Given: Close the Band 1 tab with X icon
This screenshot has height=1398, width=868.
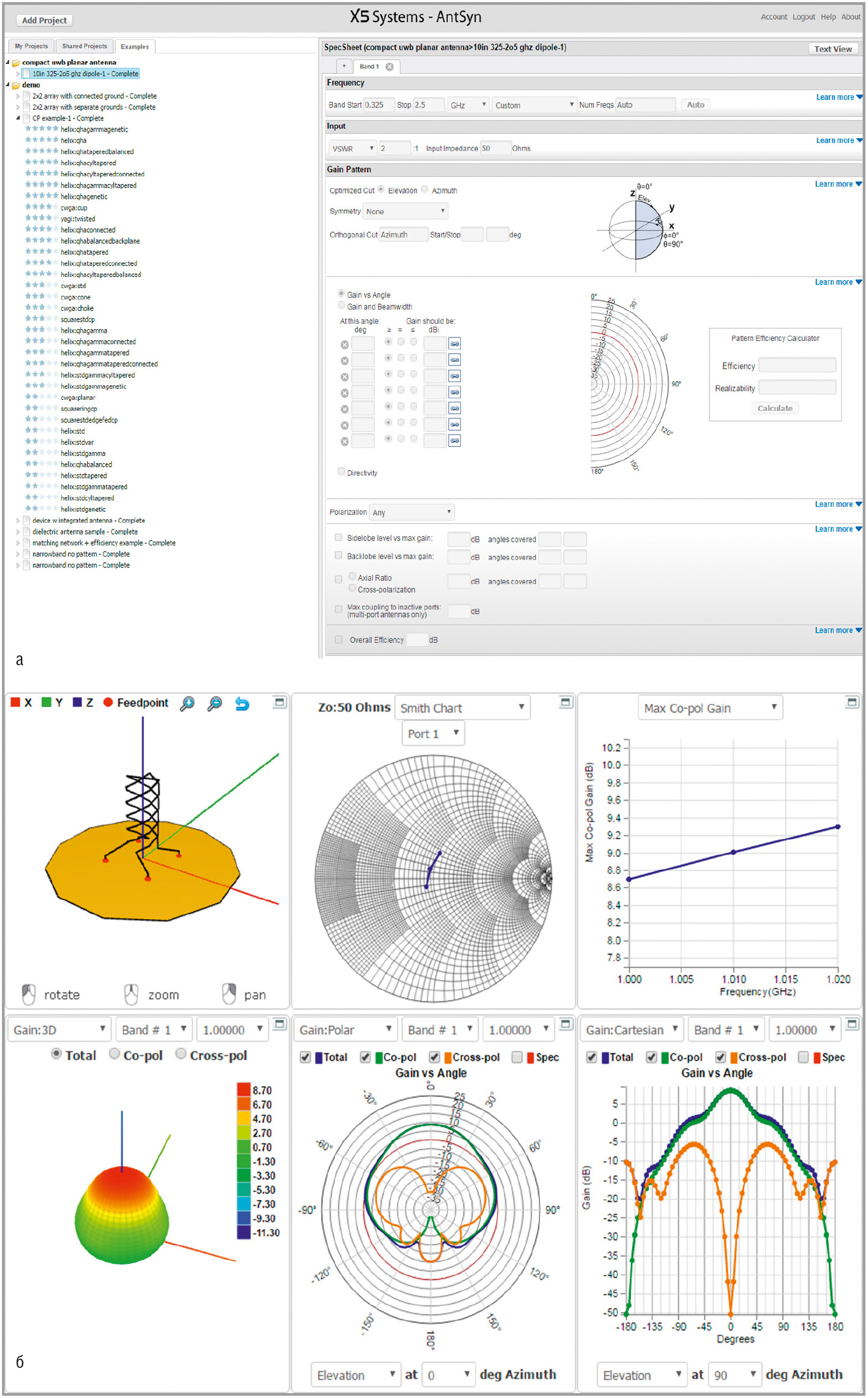Looking at the screenshot, I should pos(389,66).
